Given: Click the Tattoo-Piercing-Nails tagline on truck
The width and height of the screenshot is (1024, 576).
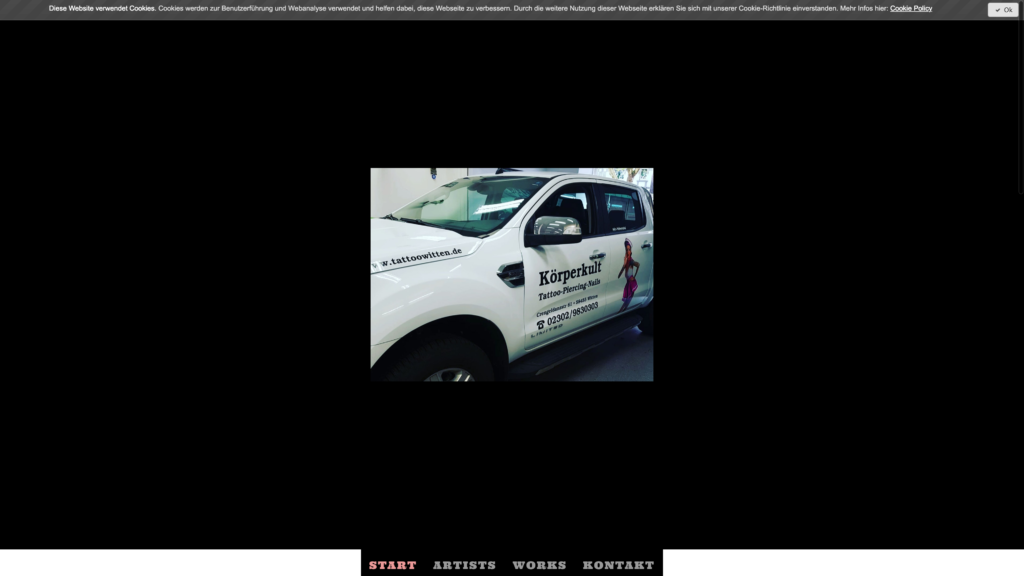Looking at the screenshot, I should [570, 291].
